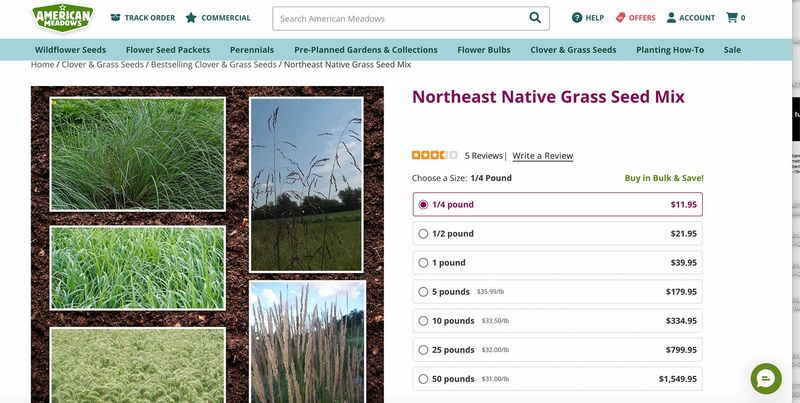Open the shopping cart icon
The width and height of the screenshot is (800, 403).
click(732, 18)
